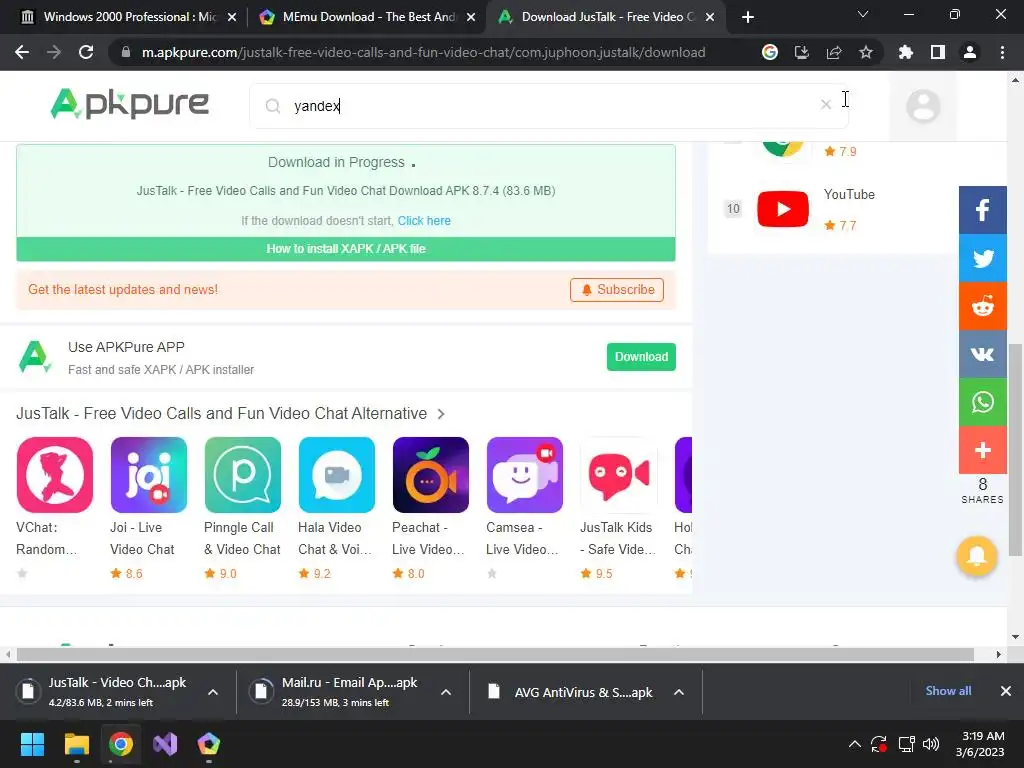Close the Windows 2000 Professional tab
This screenshot has width=1024, height=768.
(x=232, y=18)
